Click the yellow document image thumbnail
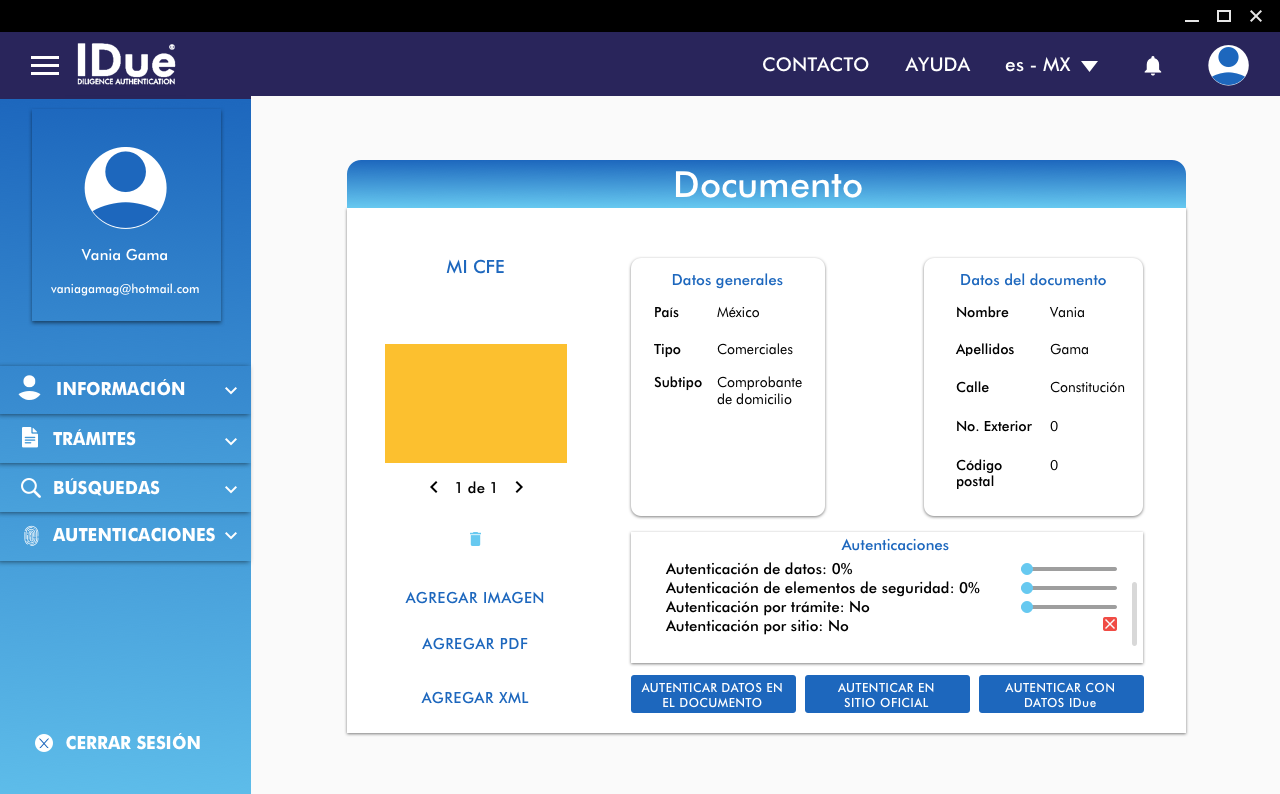1280x794 pixels. 476,403
